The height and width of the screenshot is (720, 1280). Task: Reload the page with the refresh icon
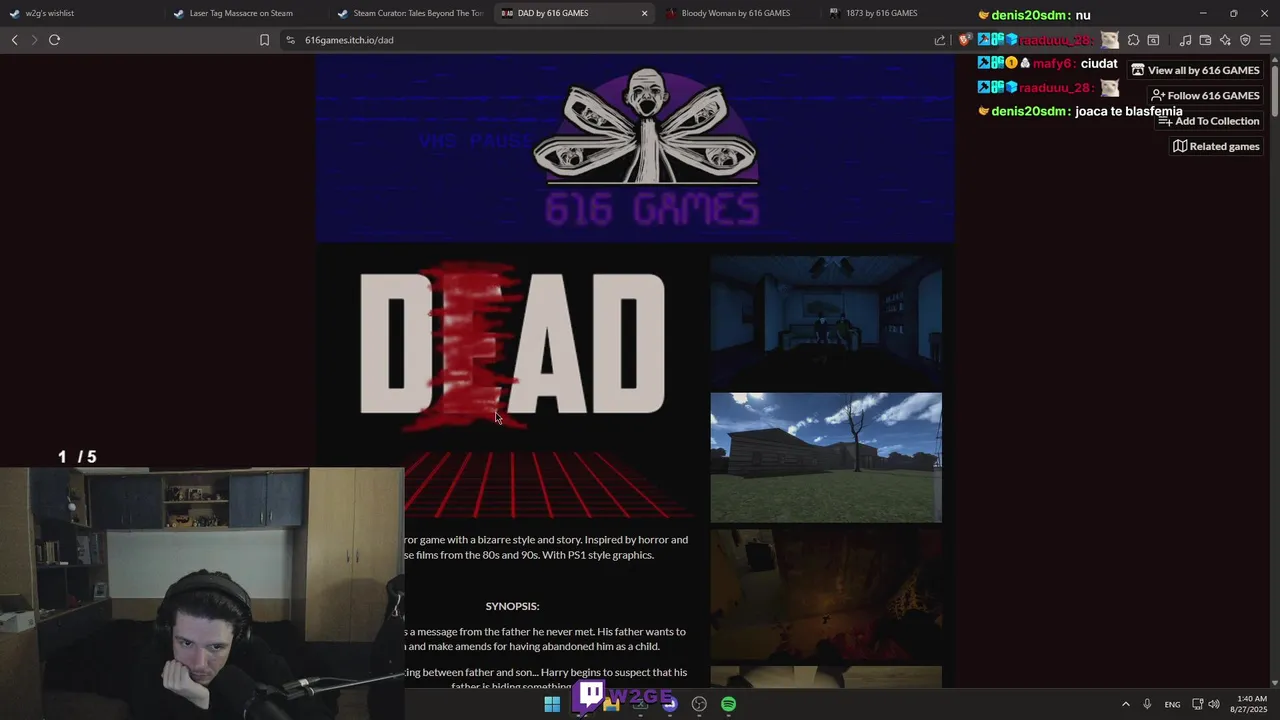(54, 40)
